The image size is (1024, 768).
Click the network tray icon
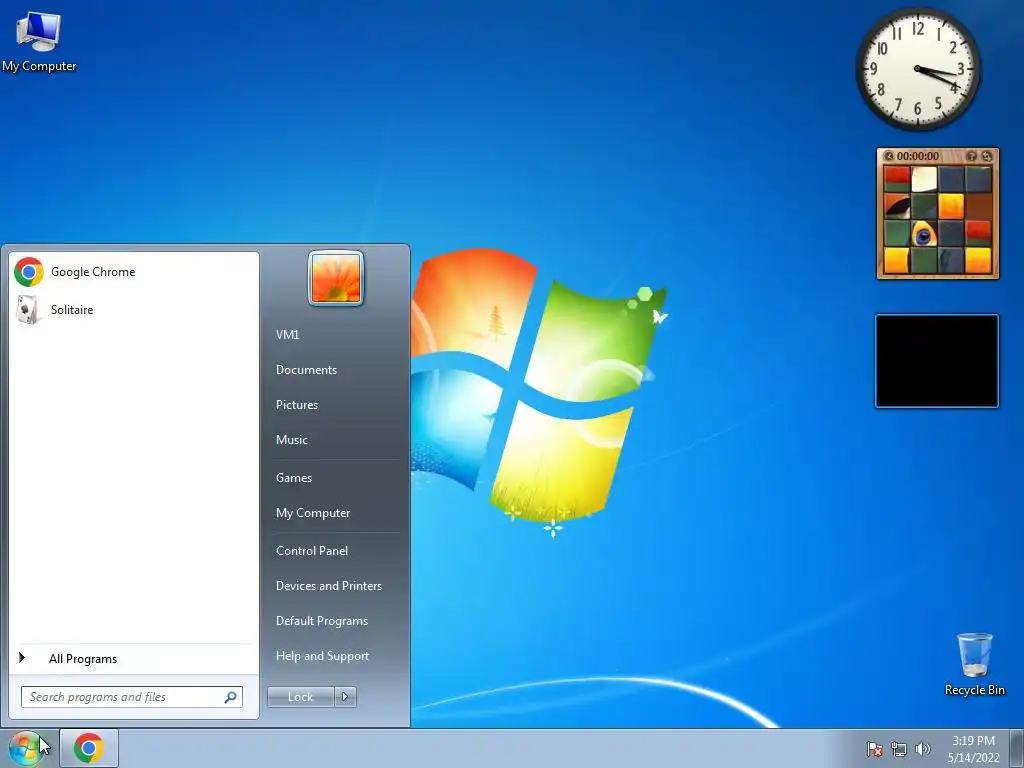[x=899, y=749]
